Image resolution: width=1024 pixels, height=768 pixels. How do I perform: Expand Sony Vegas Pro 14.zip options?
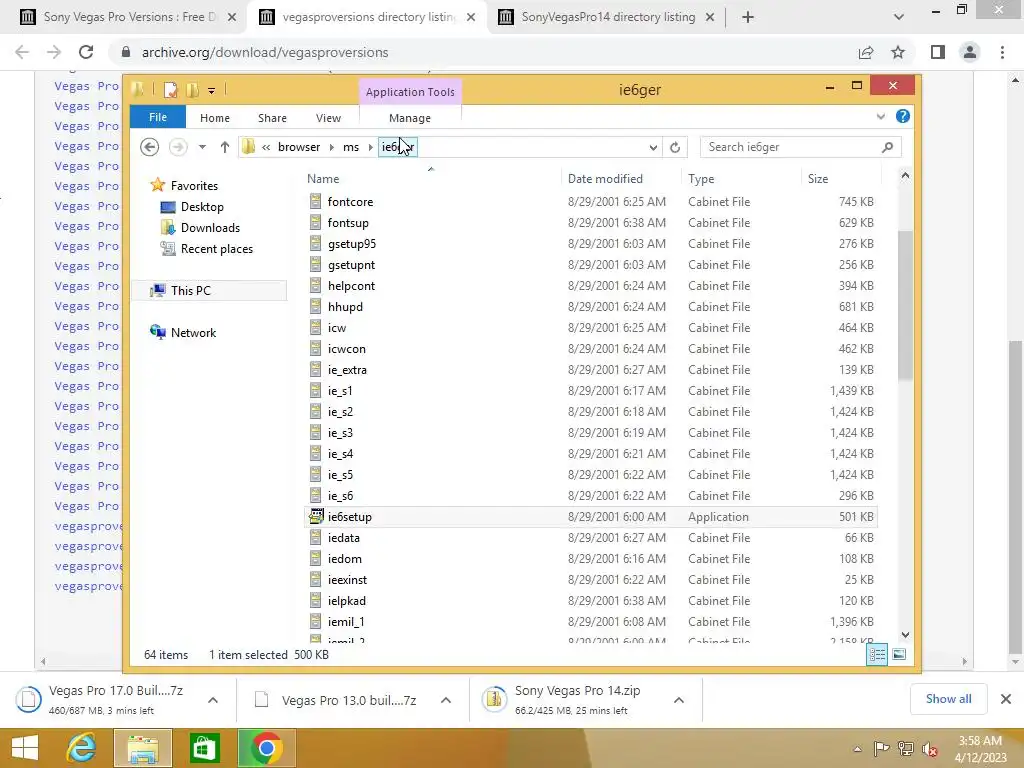(679, 700)
